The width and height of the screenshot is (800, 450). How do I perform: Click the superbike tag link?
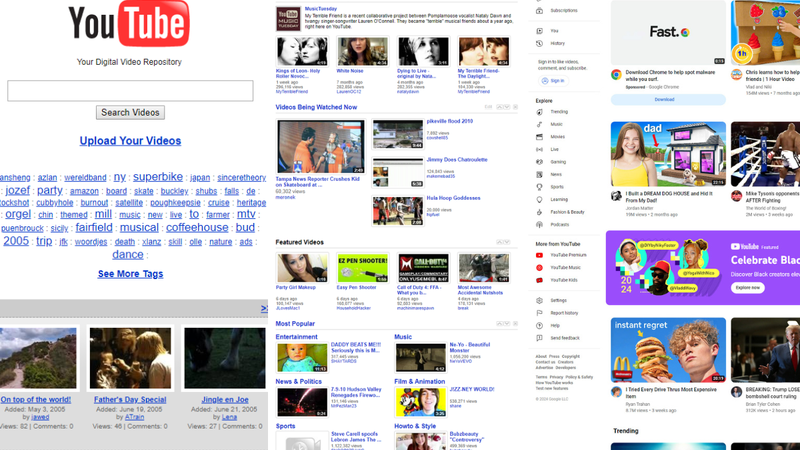(158, 177)
